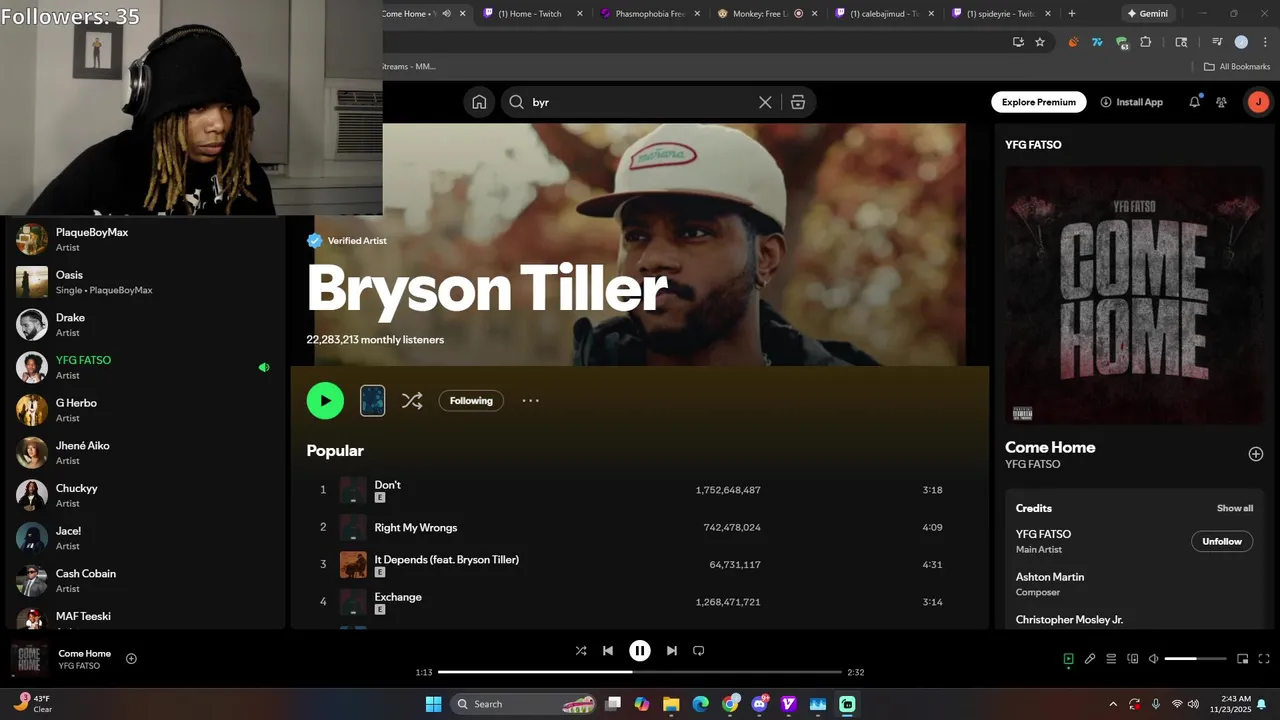The width and height of the screenshot is (1280, 720).
Task: Show lyrics with the microphone icon
Action: coord(1090,659)
